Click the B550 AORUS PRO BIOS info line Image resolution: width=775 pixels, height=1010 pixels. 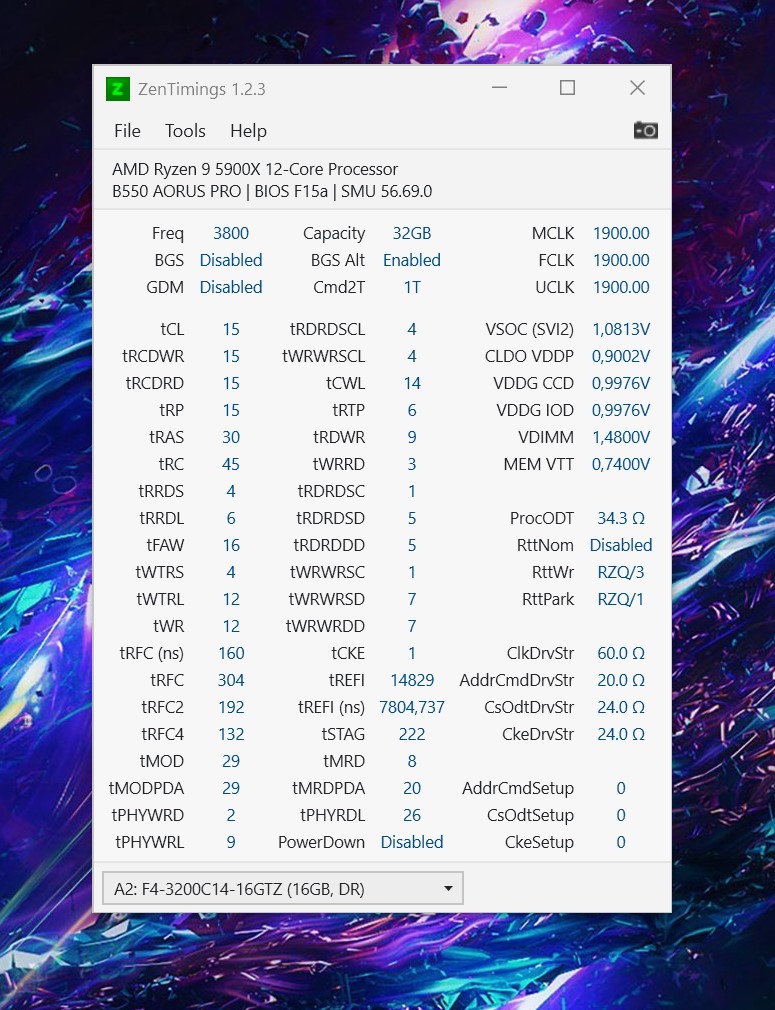(272, 191)
